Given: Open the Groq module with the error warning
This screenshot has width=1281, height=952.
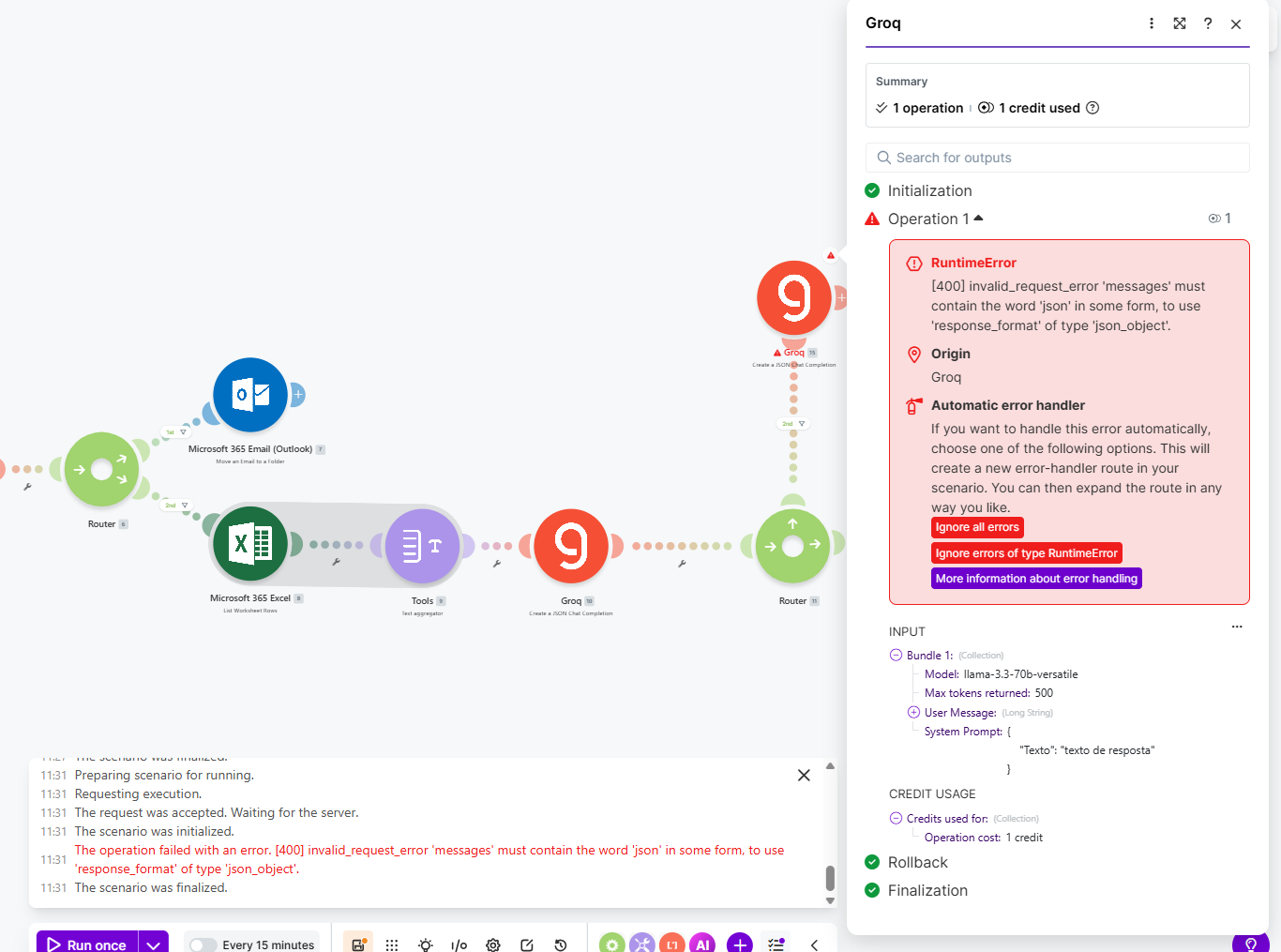Looking at the screenshot, I should pyautogui.click(x=794, y=297).
